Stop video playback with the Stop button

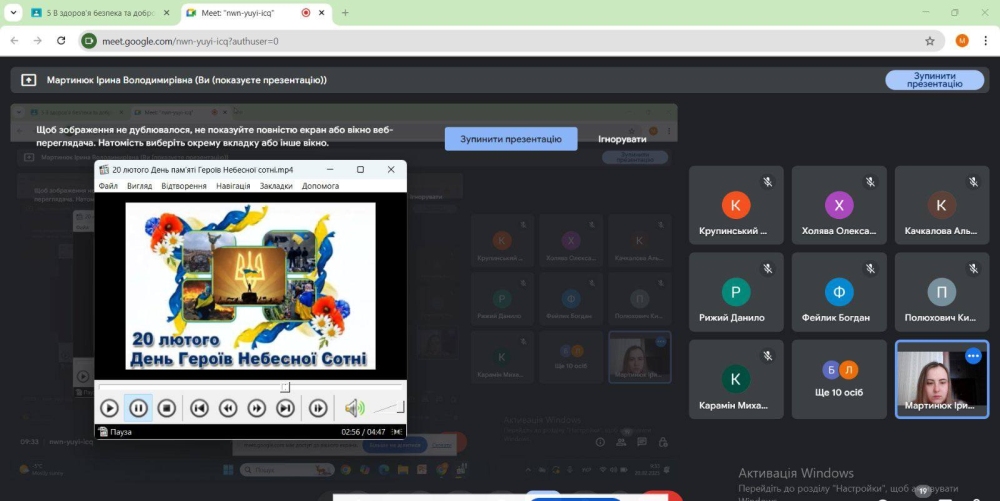coord(167,408)
